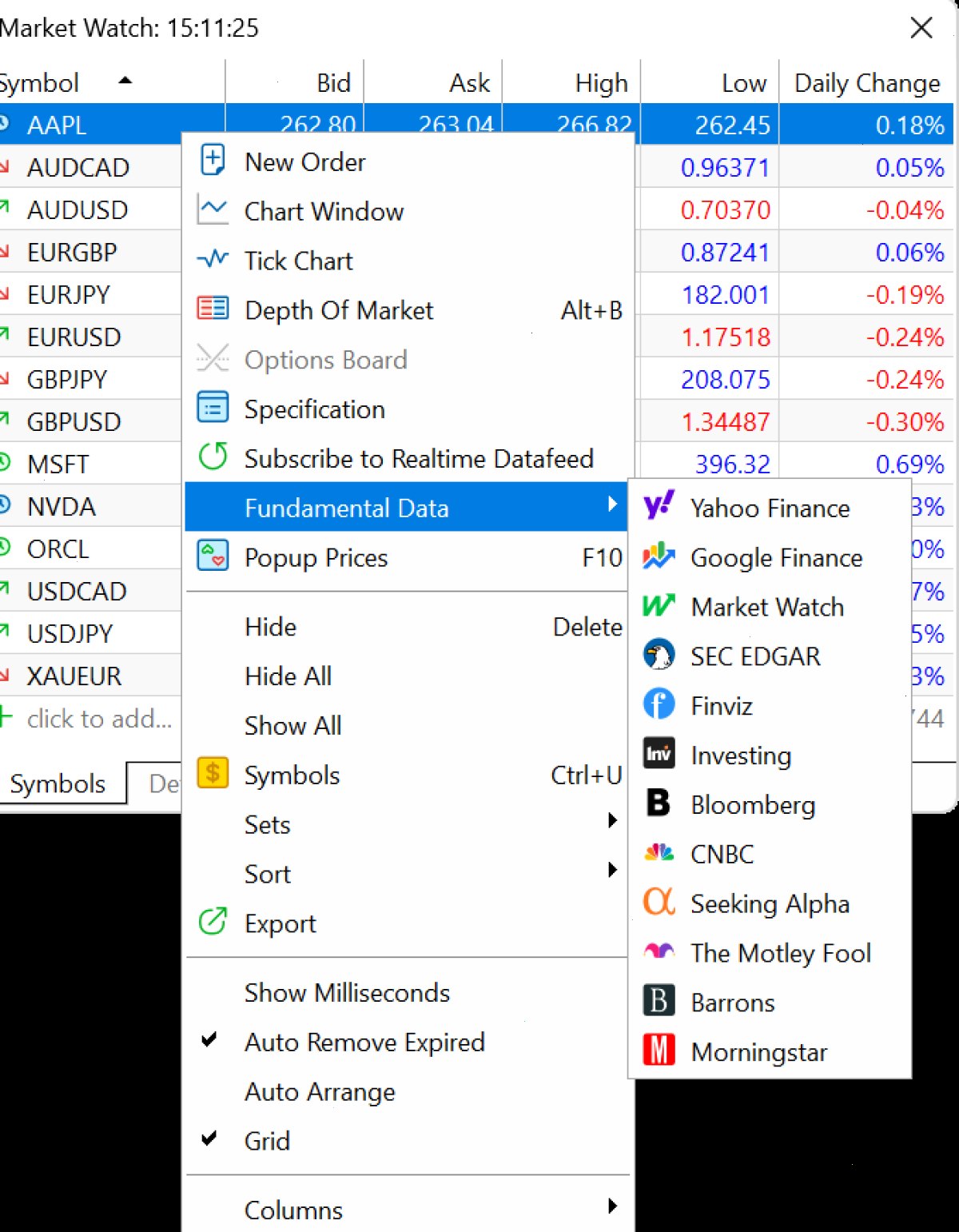Click the Tick Chart icon

pos(213,259)
